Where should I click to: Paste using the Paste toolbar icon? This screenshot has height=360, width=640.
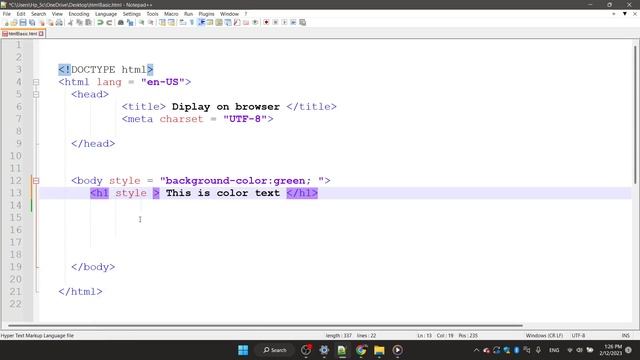(x=88, y=22)
